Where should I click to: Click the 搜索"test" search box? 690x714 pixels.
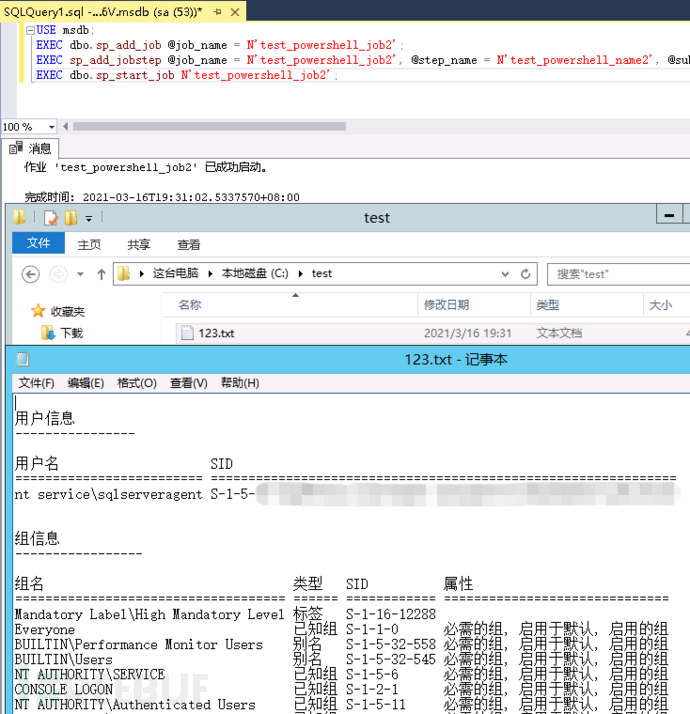pos(618,274)
